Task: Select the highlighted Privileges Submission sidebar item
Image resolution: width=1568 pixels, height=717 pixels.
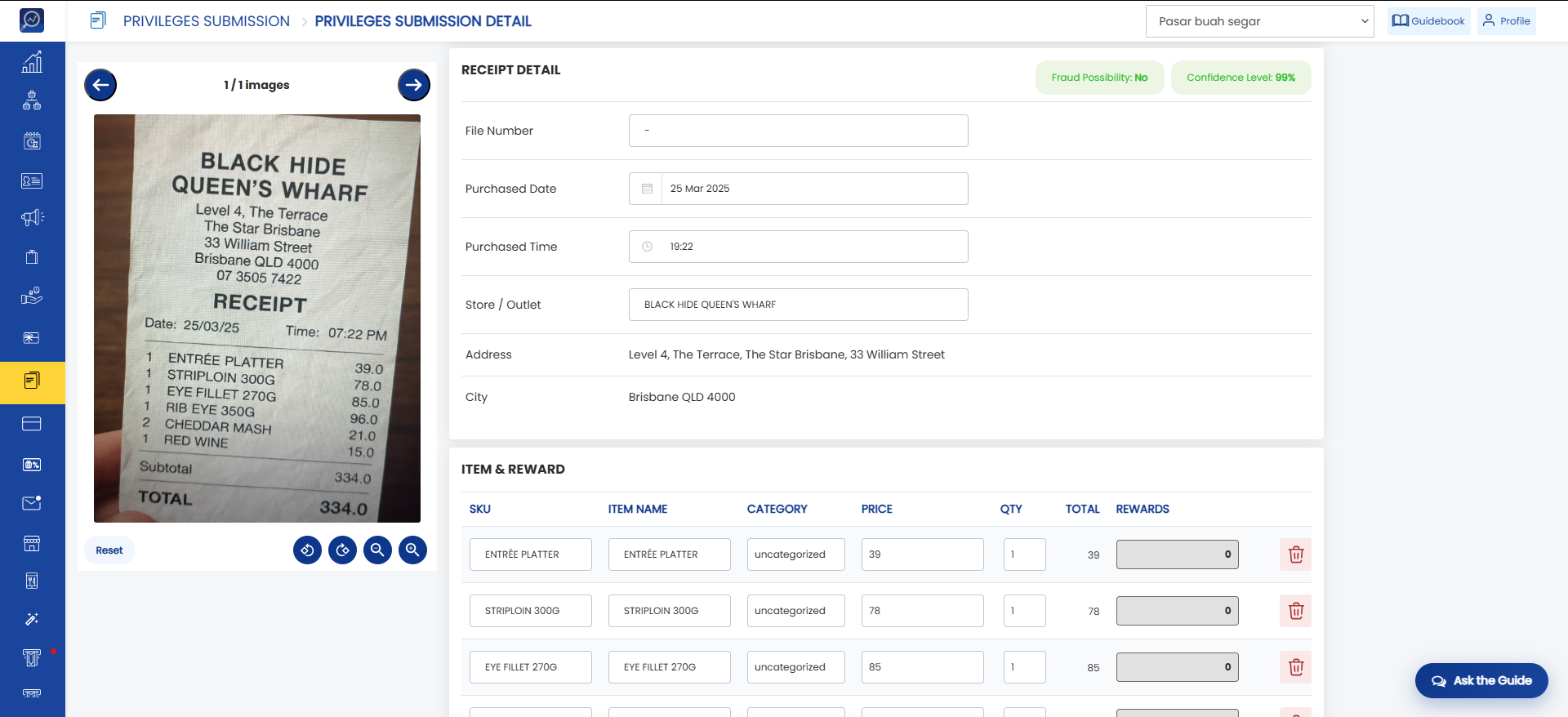Action: (x=33, y=382)
